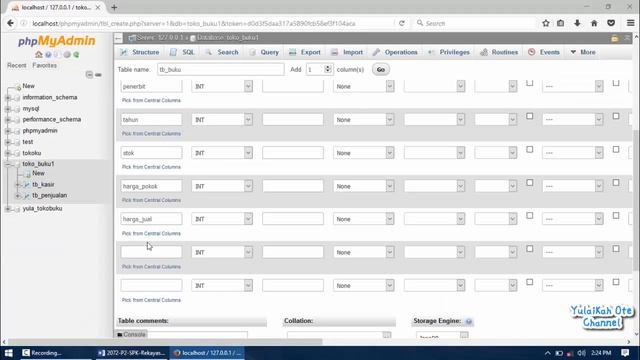Reload navigation panel with green icon

[76, 54]
